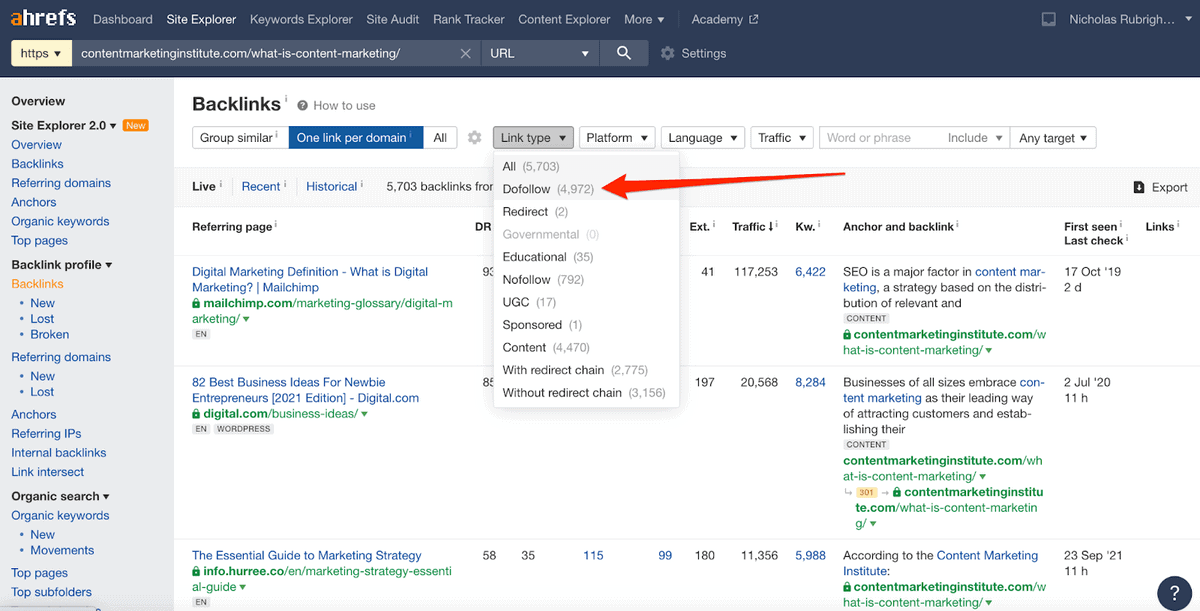The width and height of the screenshot is (1200, 611).
Task: Select the All grouping button beside One link per domain
Action: tap(440, 138)
